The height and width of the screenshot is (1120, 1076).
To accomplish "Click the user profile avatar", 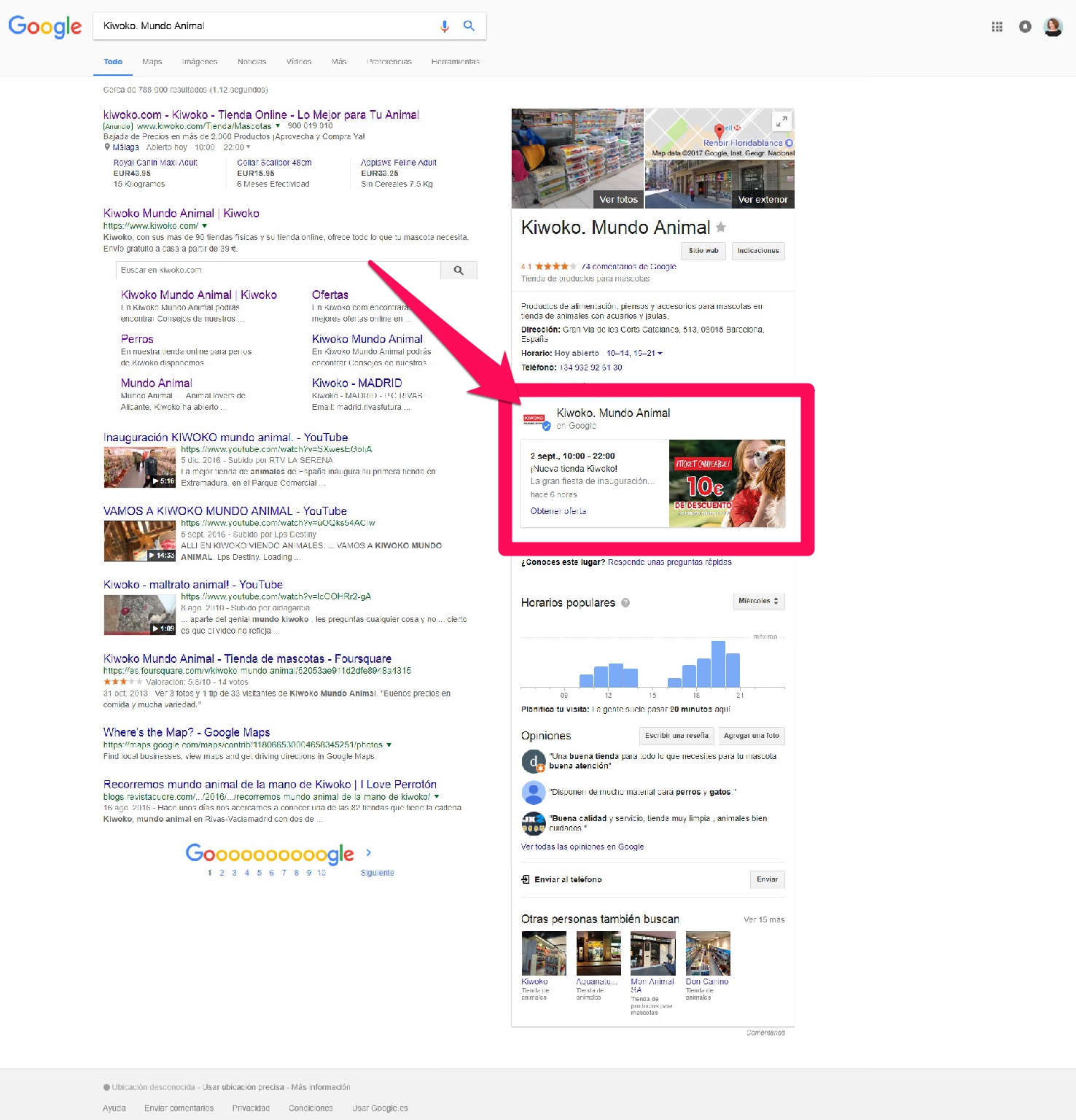I will (x=1053, y=27).
